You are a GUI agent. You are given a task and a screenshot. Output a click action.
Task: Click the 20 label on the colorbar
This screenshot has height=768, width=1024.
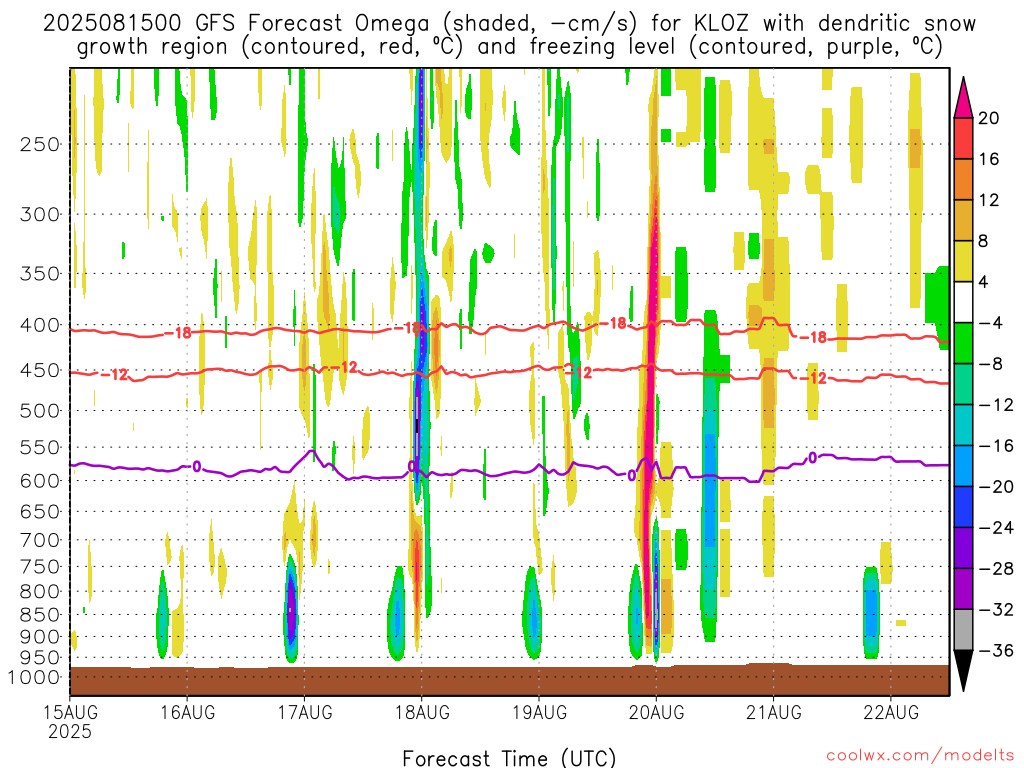[x=989, y=118]
